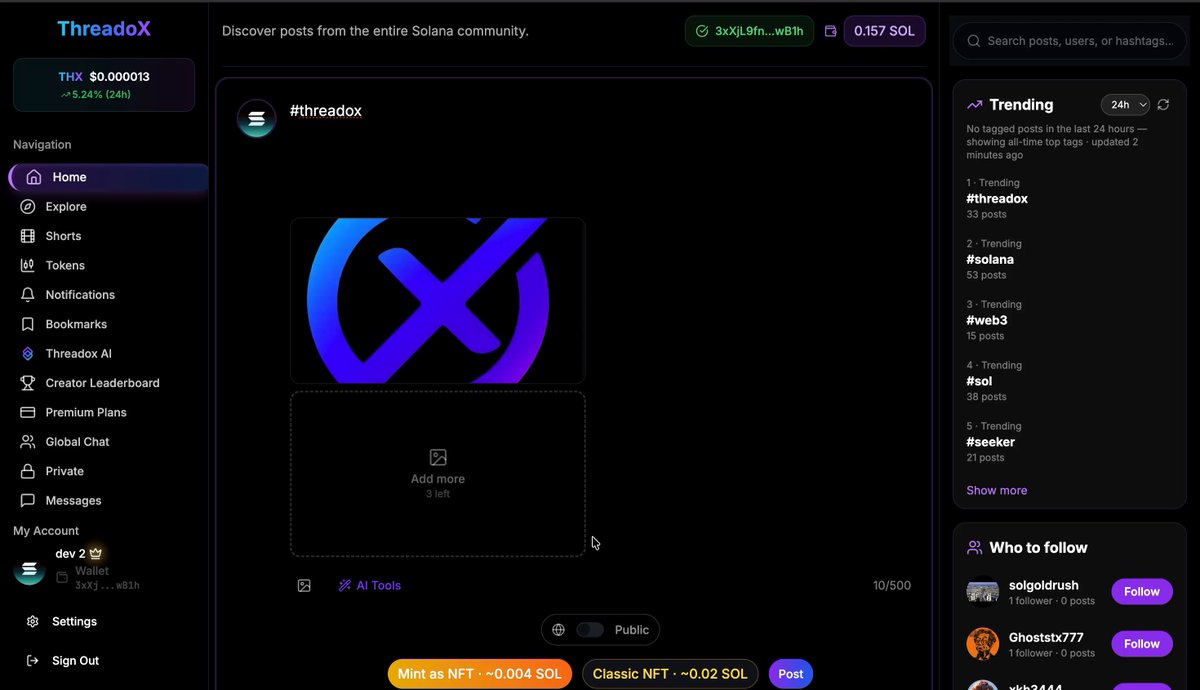
Task: Click the ThreadoX logo
Action: click(104, 28)
